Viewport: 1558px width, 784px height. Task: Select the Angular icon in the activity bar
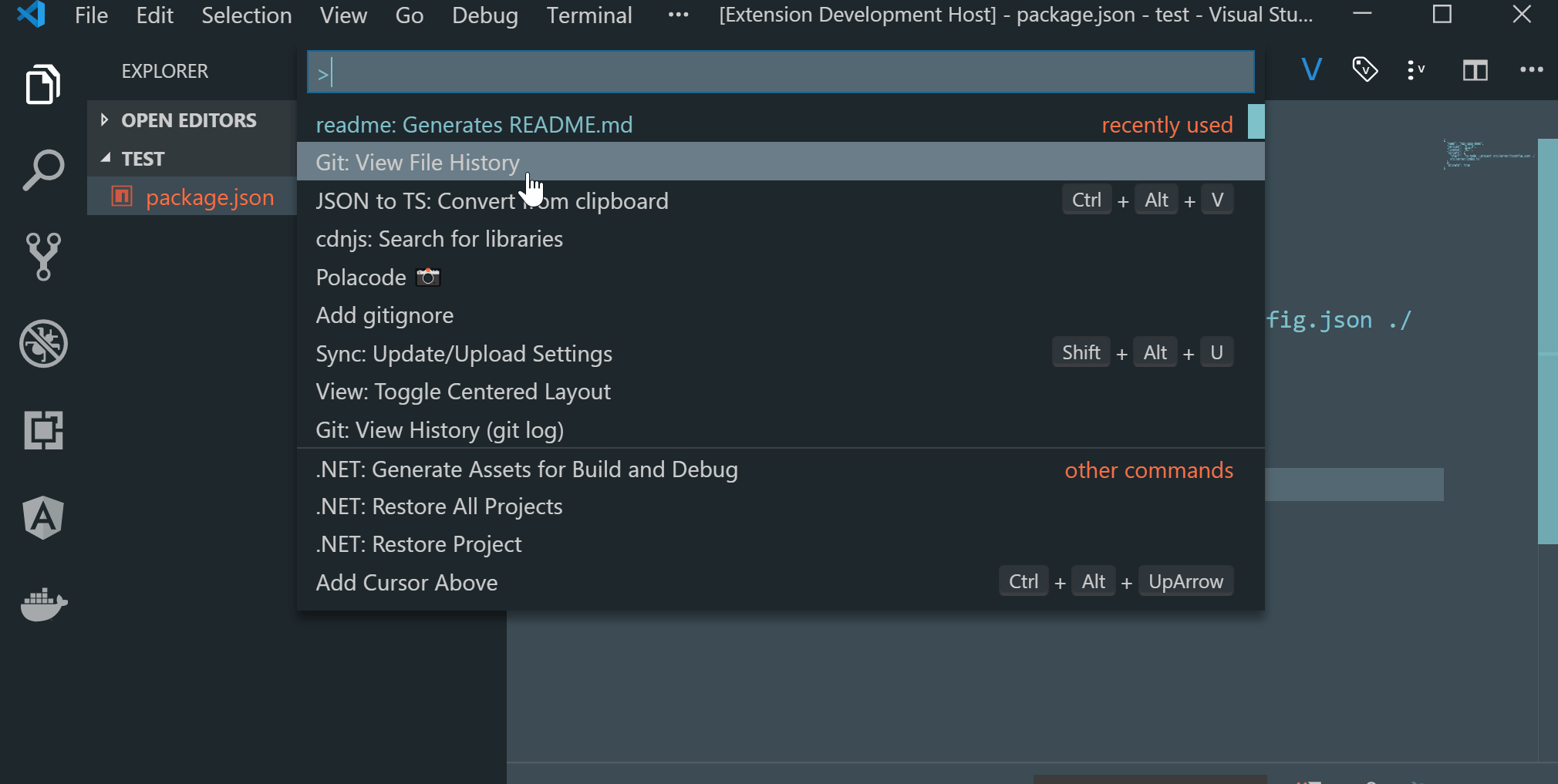click(x=42, y=517)
